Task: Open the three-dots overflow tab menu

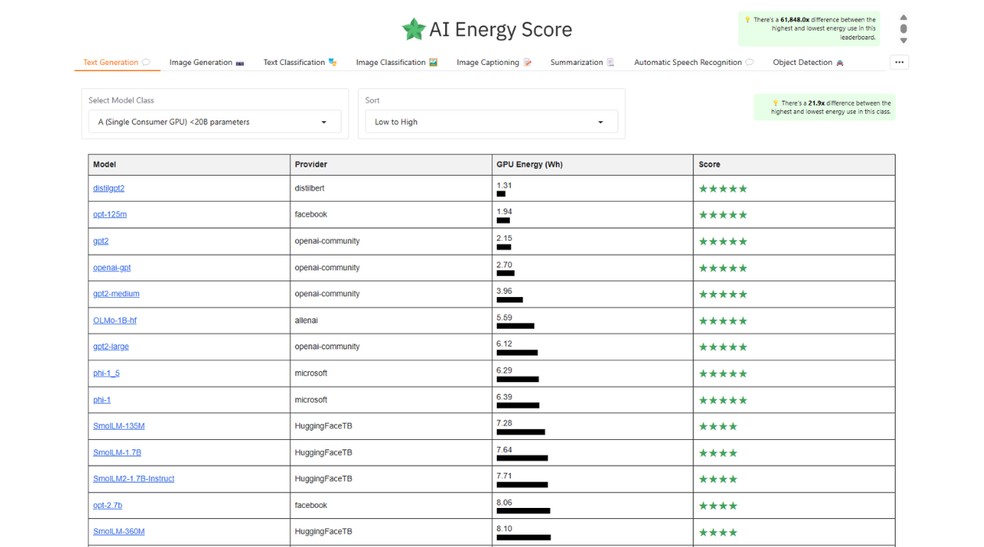Action: (899, 62)
